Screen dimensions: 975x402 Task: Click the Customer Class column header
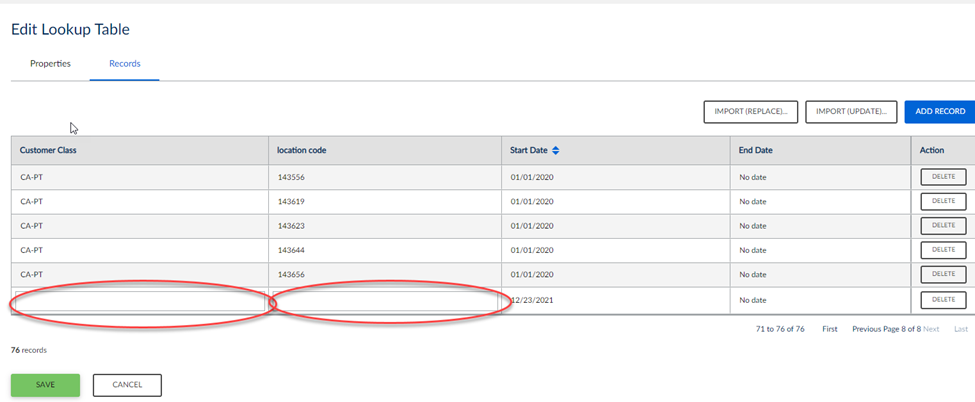click(49, 151)
